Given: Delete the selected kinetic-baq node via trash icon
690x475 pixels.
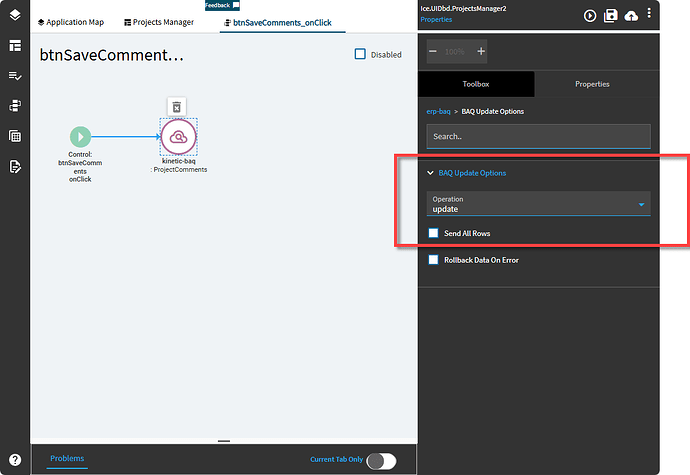Looking at the screenshot, I should tap(176, 107).
